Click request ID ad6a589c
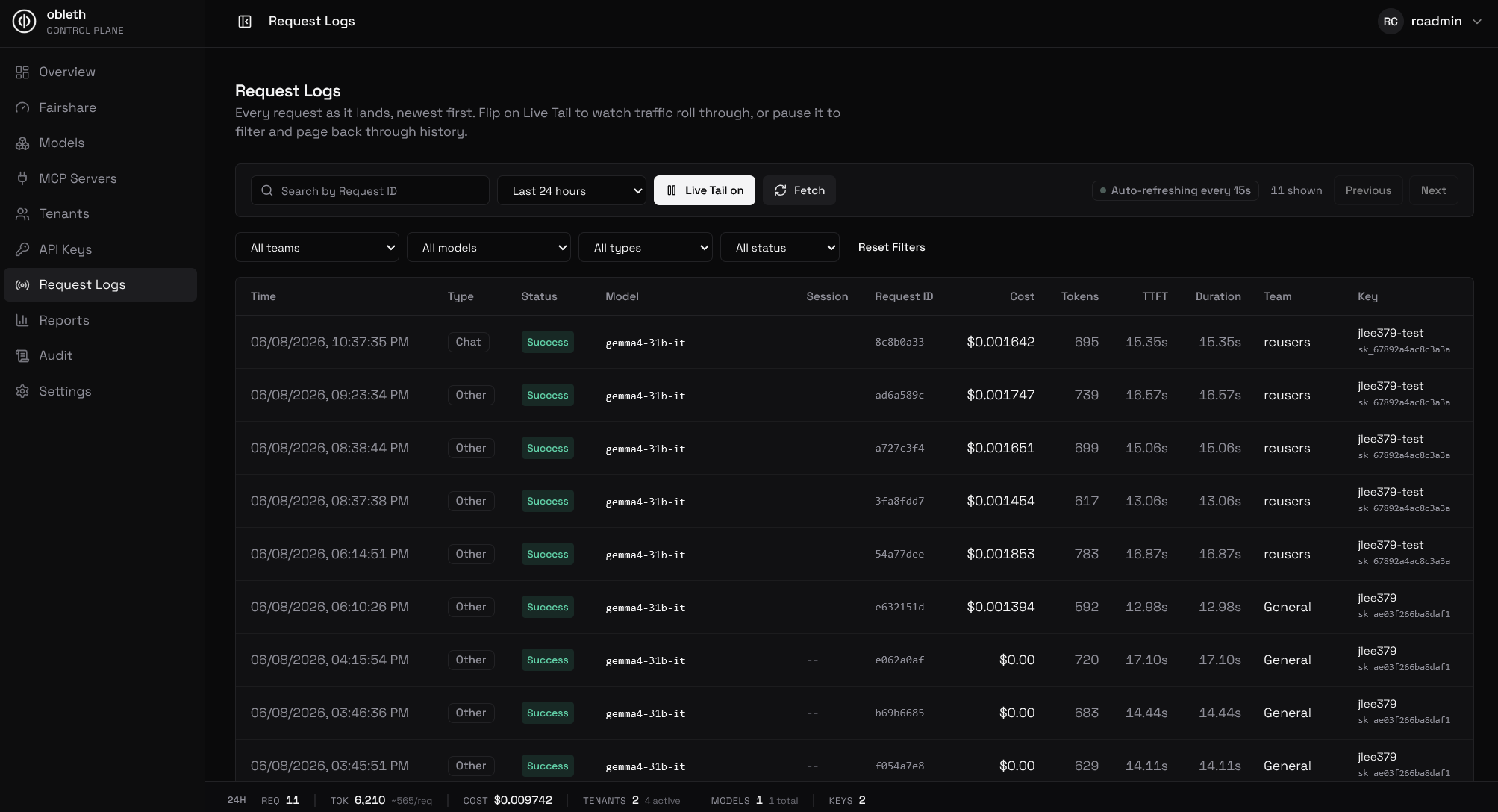The width and height of the screenshot is (1498, 812). point(899,396)
